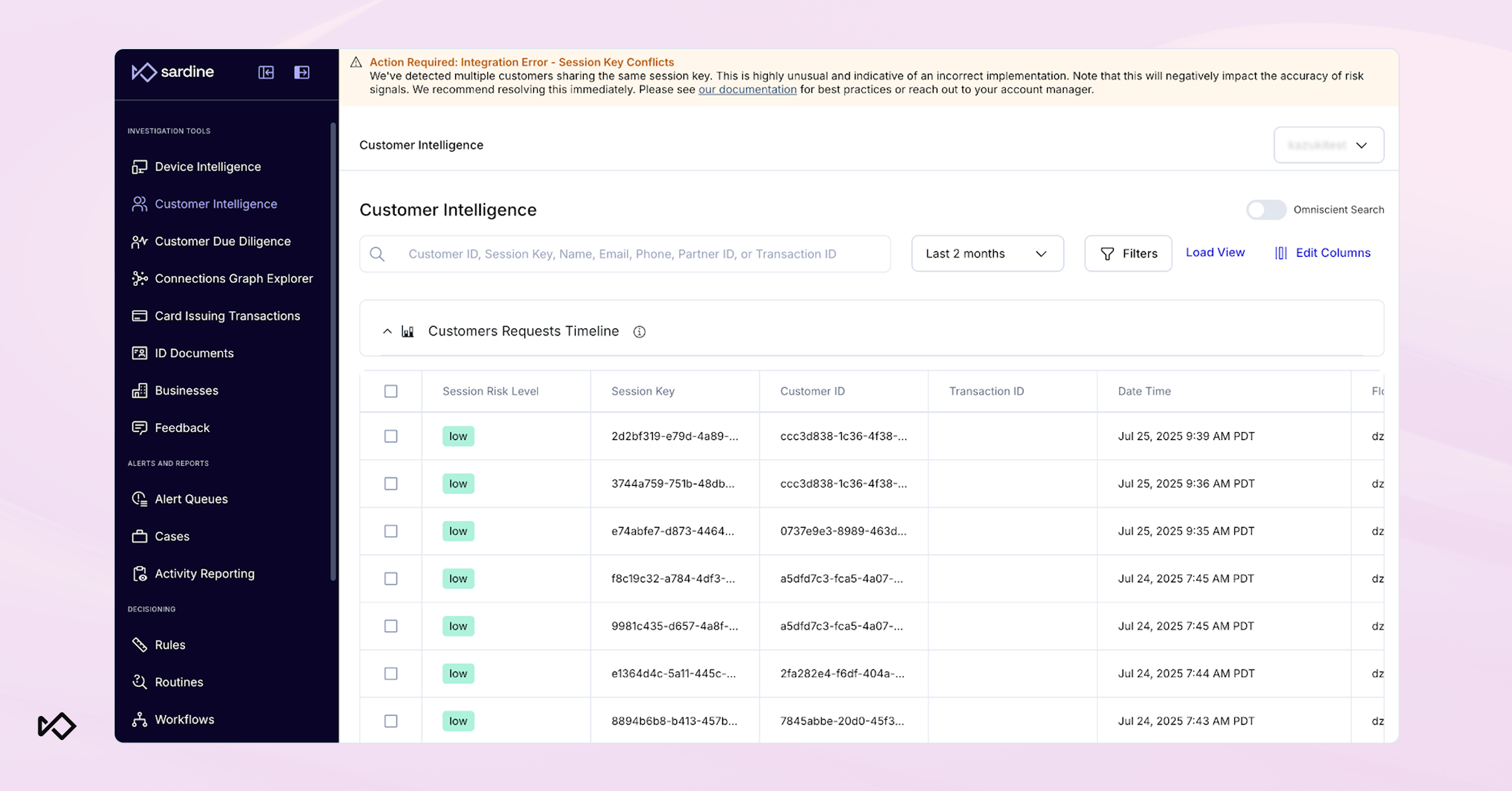Collapse the Customers Requests Timeline chevron
1512x791 pixels.
coord(387,331)
